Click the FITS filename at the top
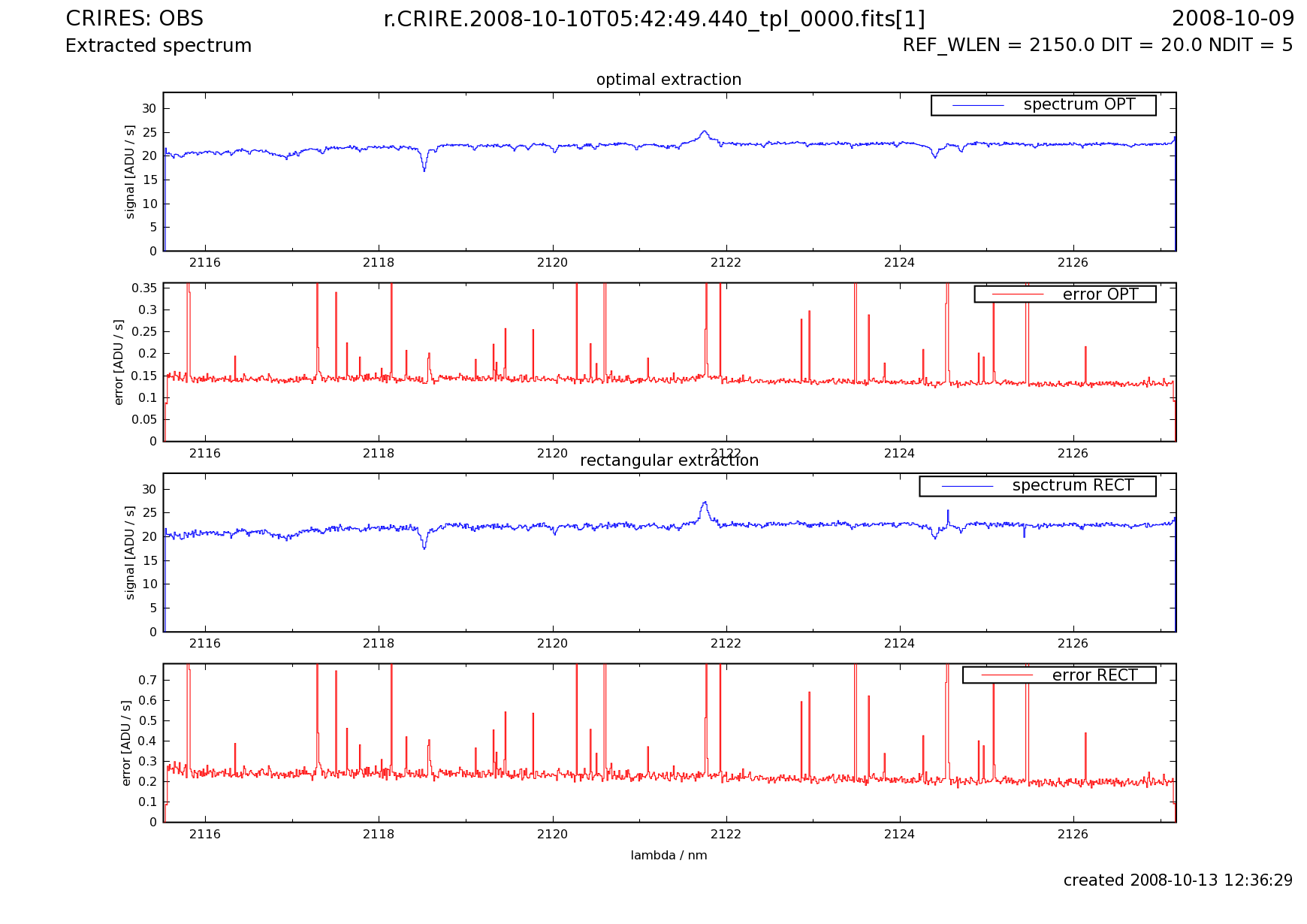The height and width of the screenshot is (924, 1307). click(x=653, y=20)
